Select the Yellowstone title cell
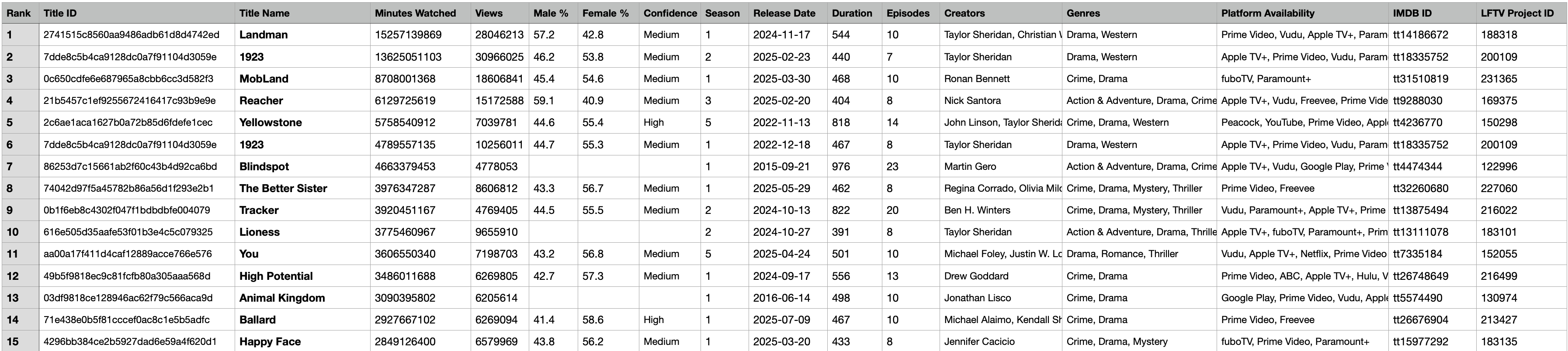 (270, 122)
